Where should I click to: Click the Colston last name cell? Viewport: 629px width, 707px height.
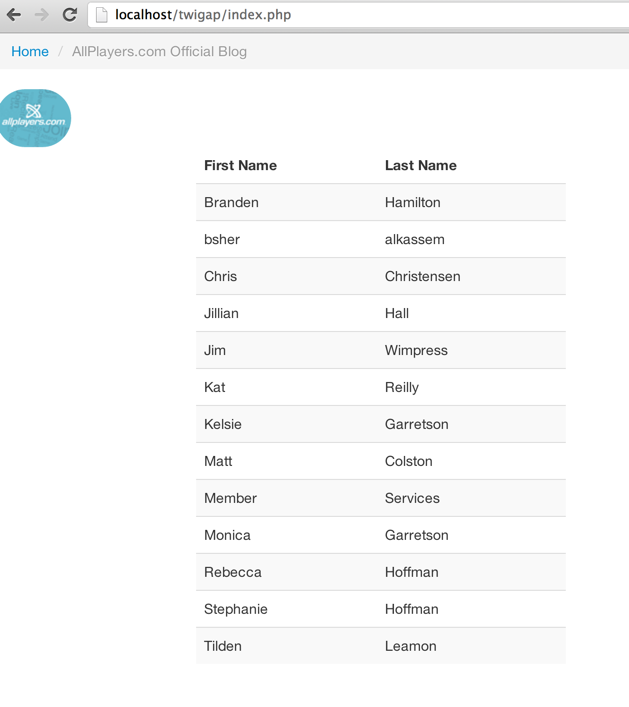pyautogui.click(x=408, y=461)
